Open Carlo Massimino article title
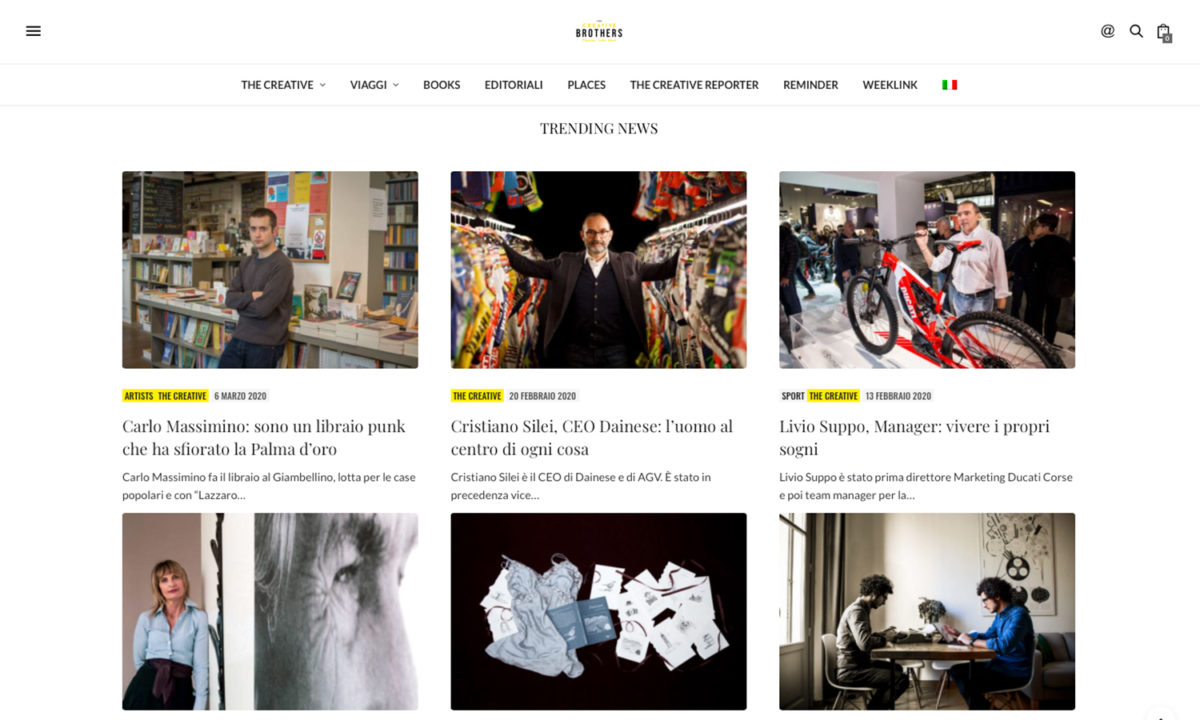Viewport: 1200px width, 720px height. pyautogui.click(x=264, y=437)
